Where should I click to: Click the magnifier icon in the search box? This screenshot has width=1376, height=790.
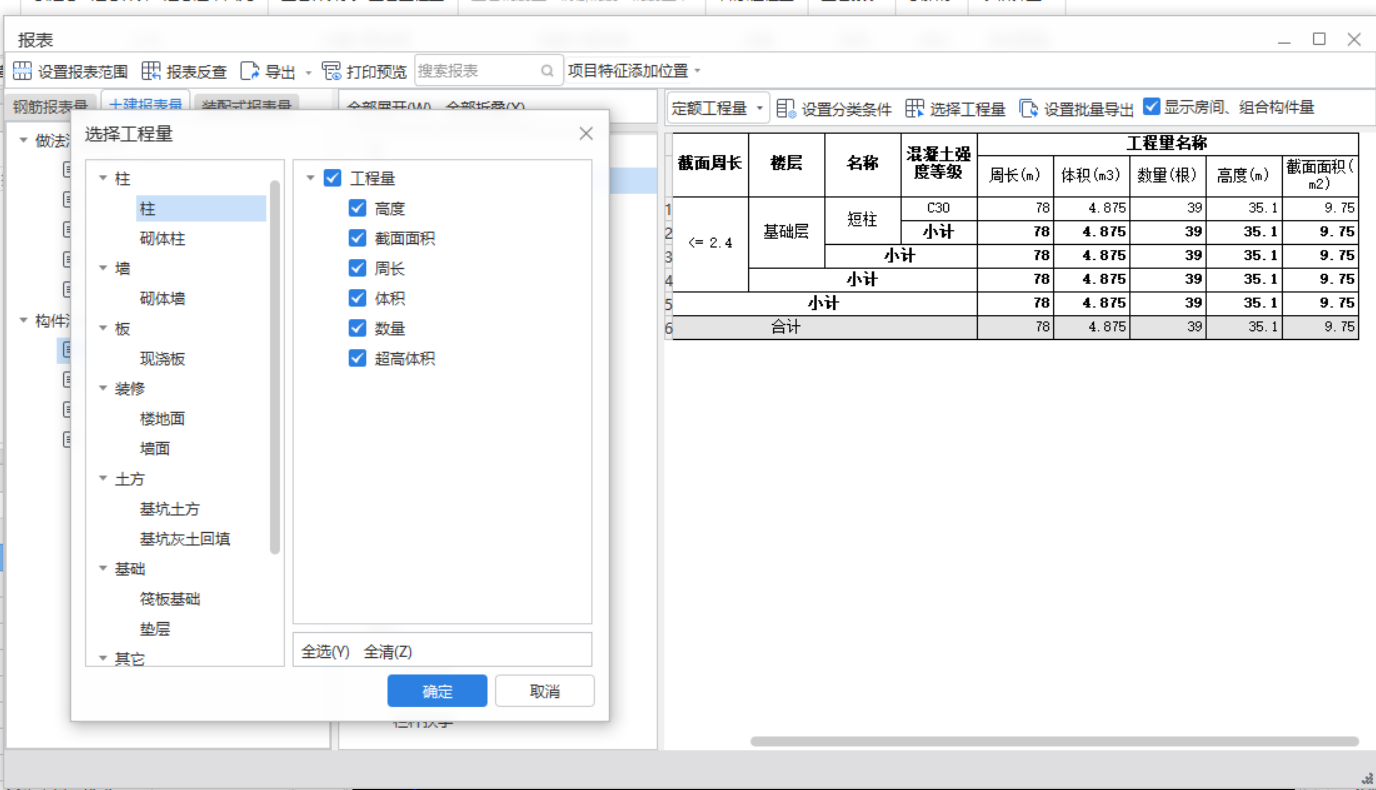click(547, 71)
